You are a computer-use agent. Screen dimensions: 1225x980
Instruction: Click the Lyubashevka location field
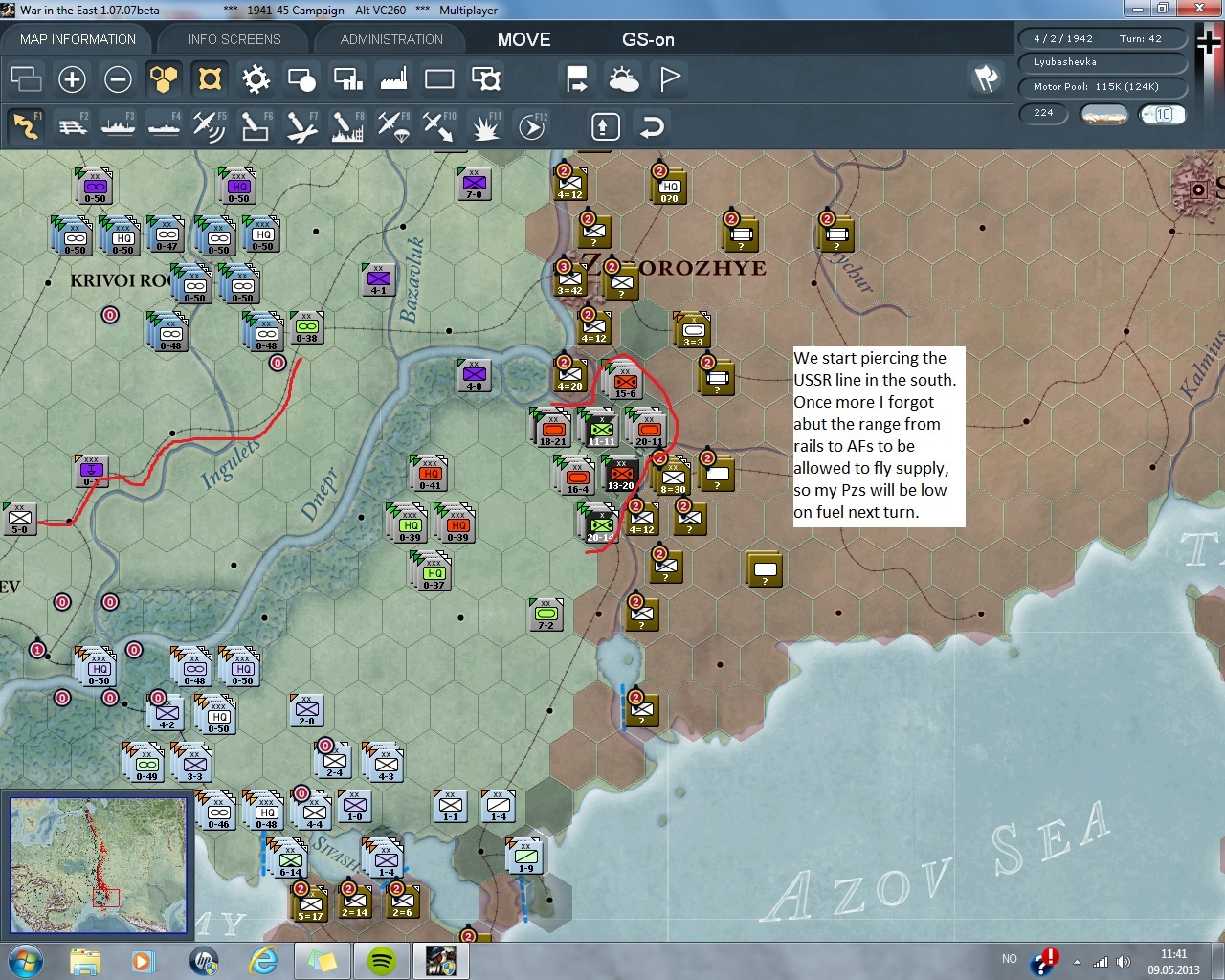point(1102,62)
